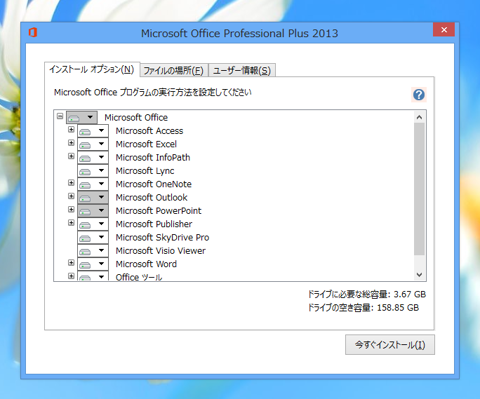Select Microsoft Visio Viewer label
The image size is (480, 399).
click(160, 251)
